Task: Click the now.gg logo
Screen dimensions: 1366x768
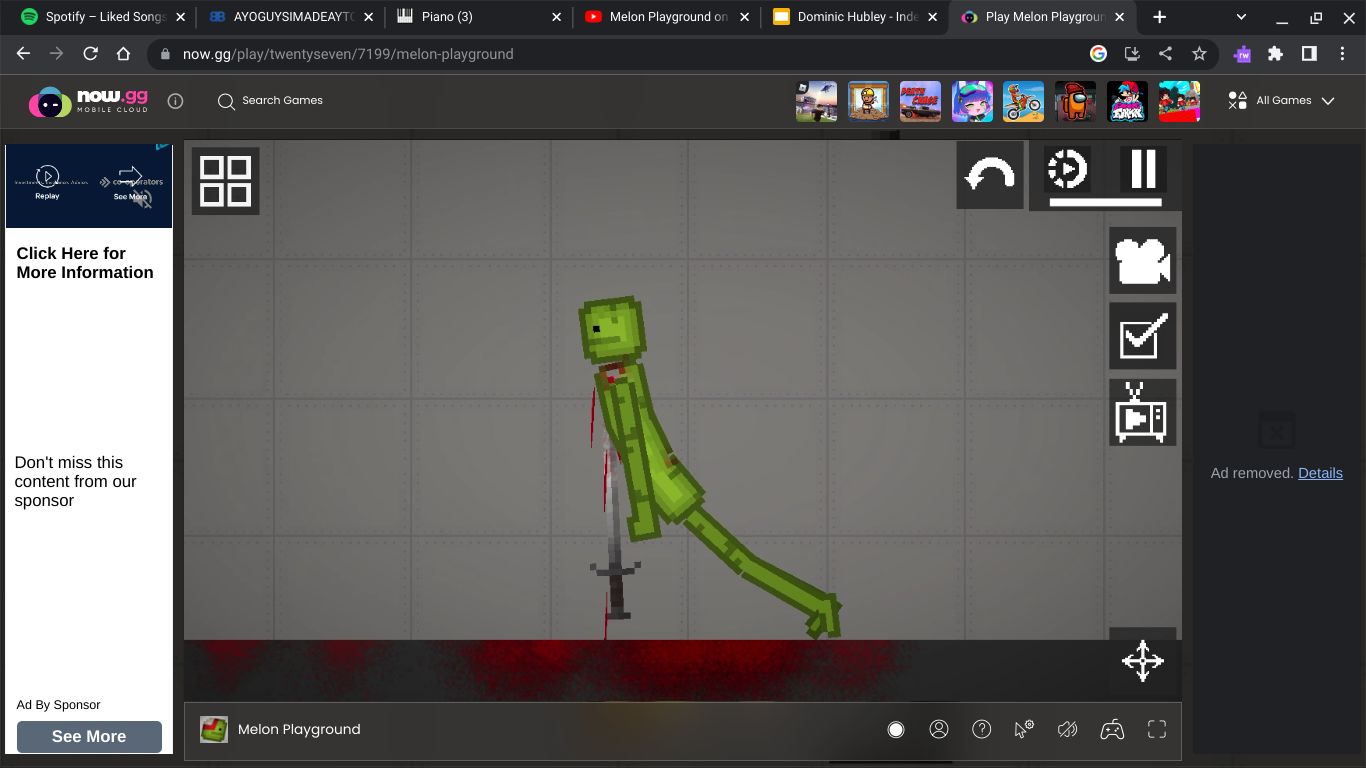Action: (88, 101)
